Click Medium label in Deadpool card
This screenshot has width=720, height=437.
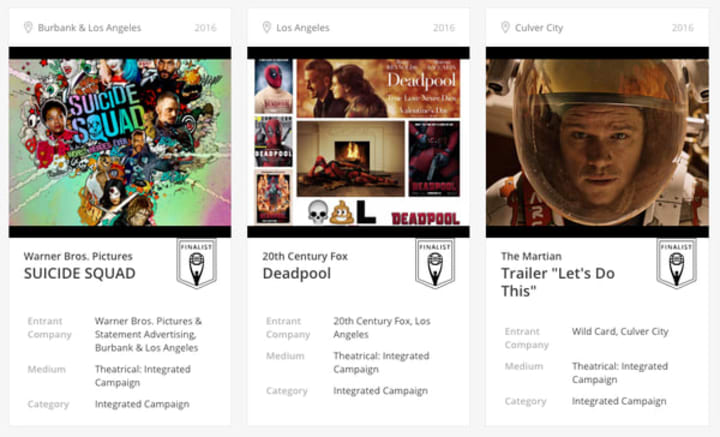tap(285, 356)
